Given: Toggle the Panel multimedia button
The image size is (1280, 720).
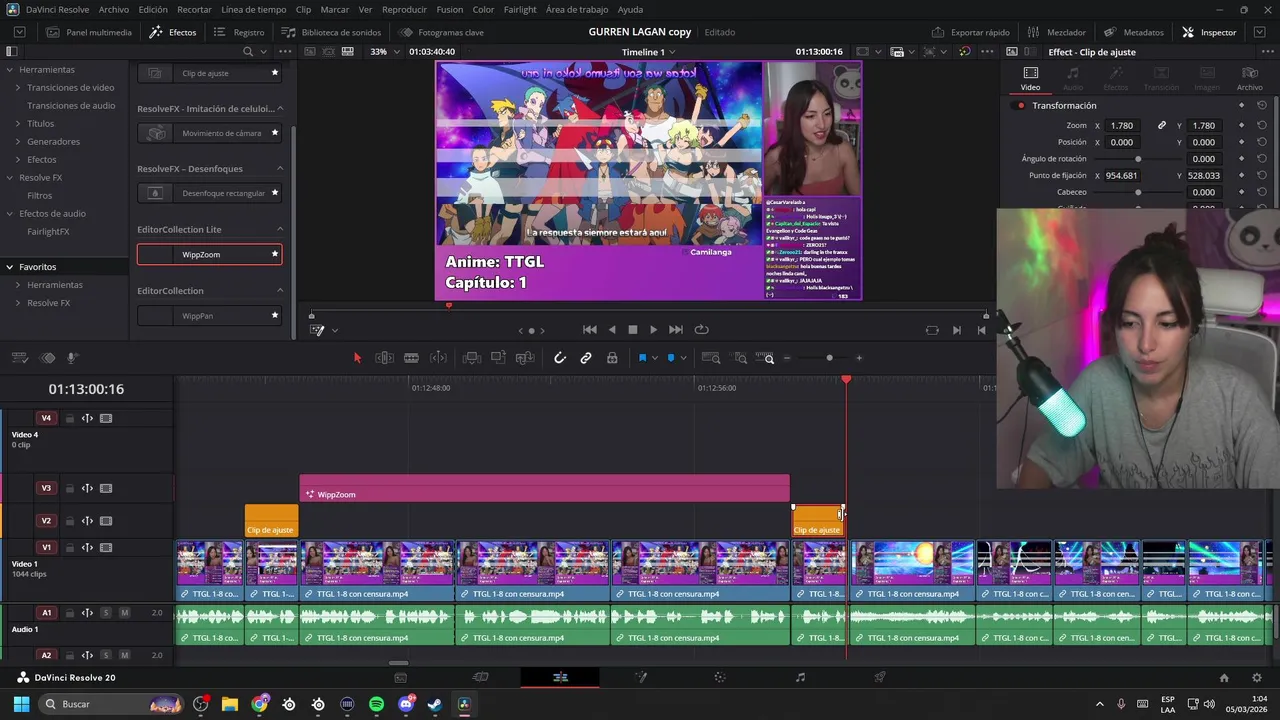Looking at the screenshot, I should pos(89,32).
